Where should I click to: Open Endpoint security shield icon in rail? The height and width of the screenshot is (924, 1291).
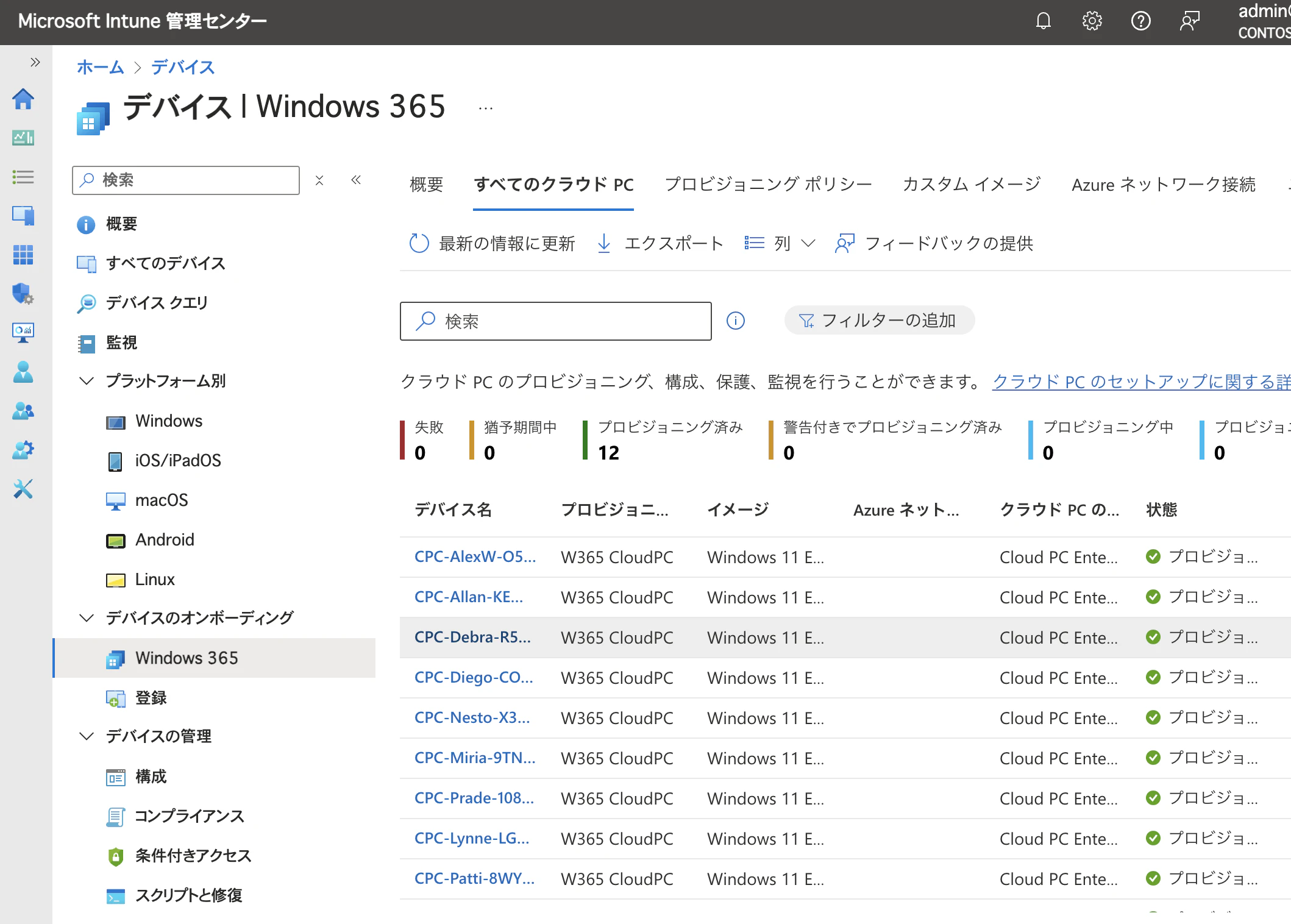[x=23, y=294]
